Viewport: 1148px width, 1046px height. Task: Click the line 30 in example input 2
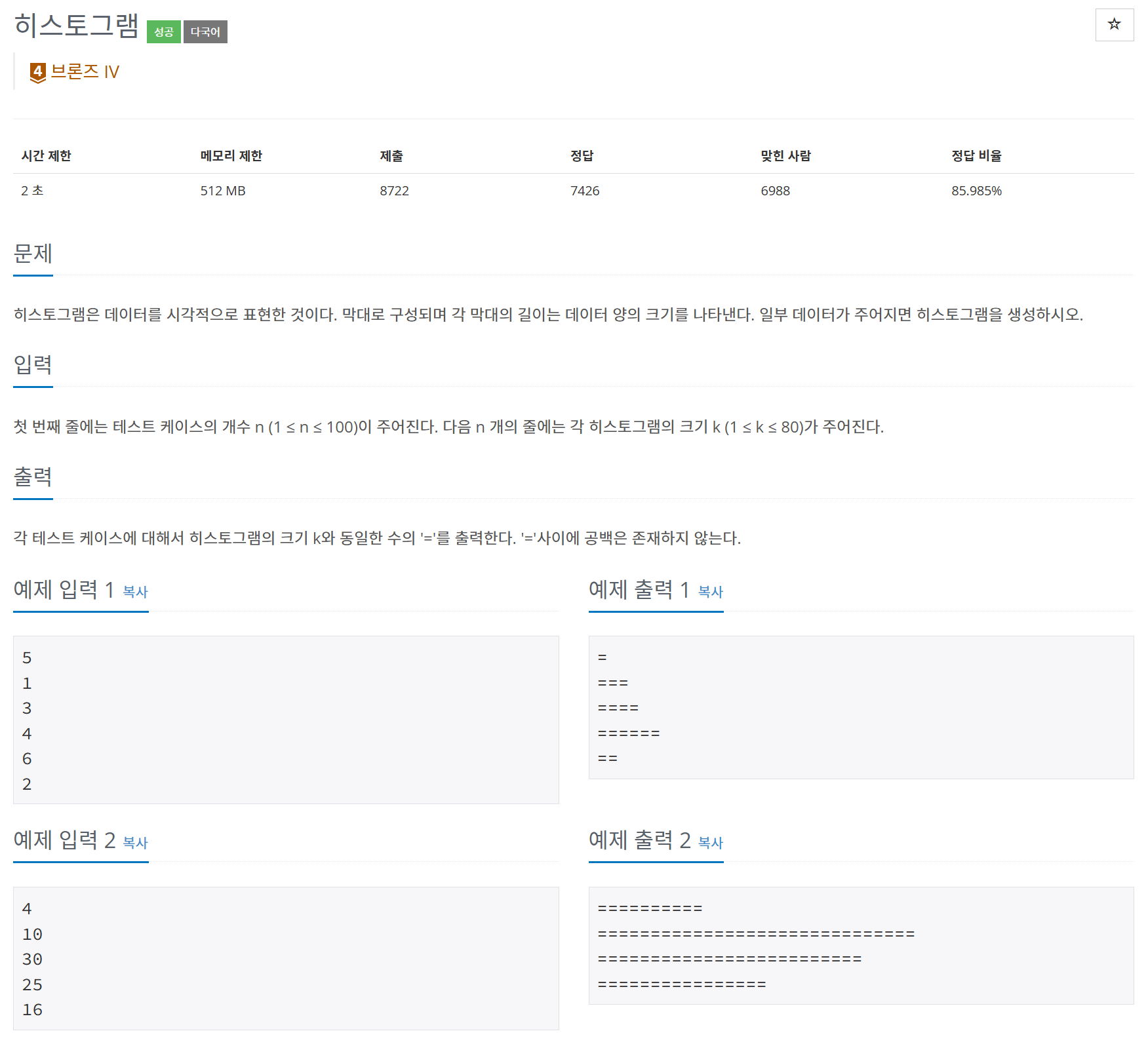point(32,959)
